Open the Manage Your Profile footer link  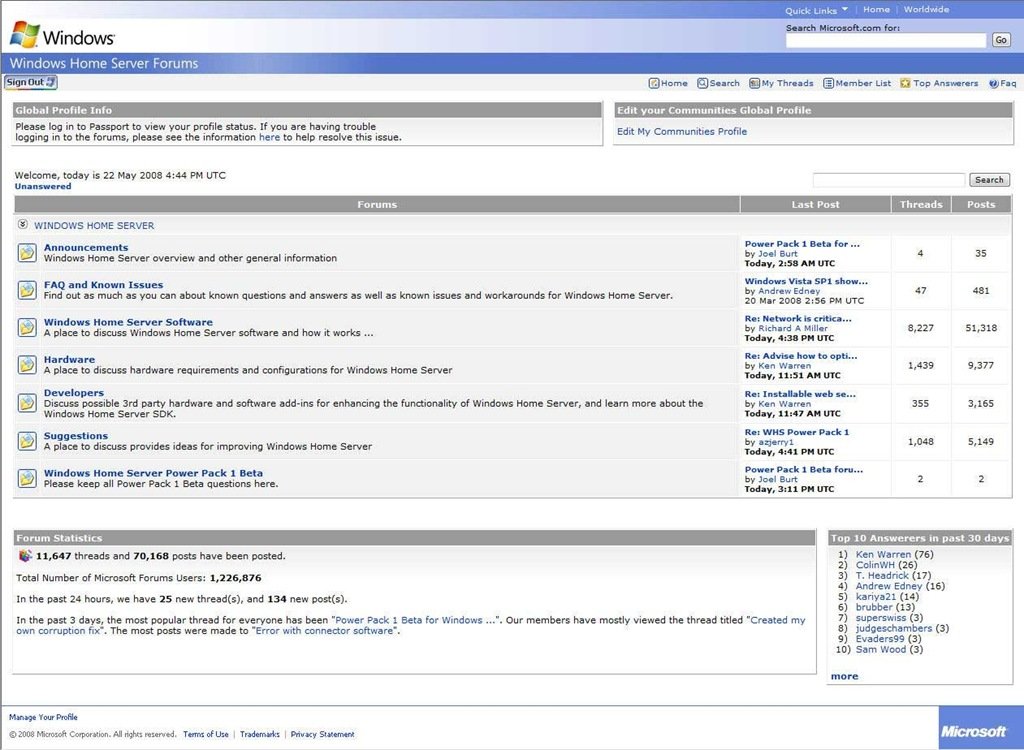tap(43, 717)
